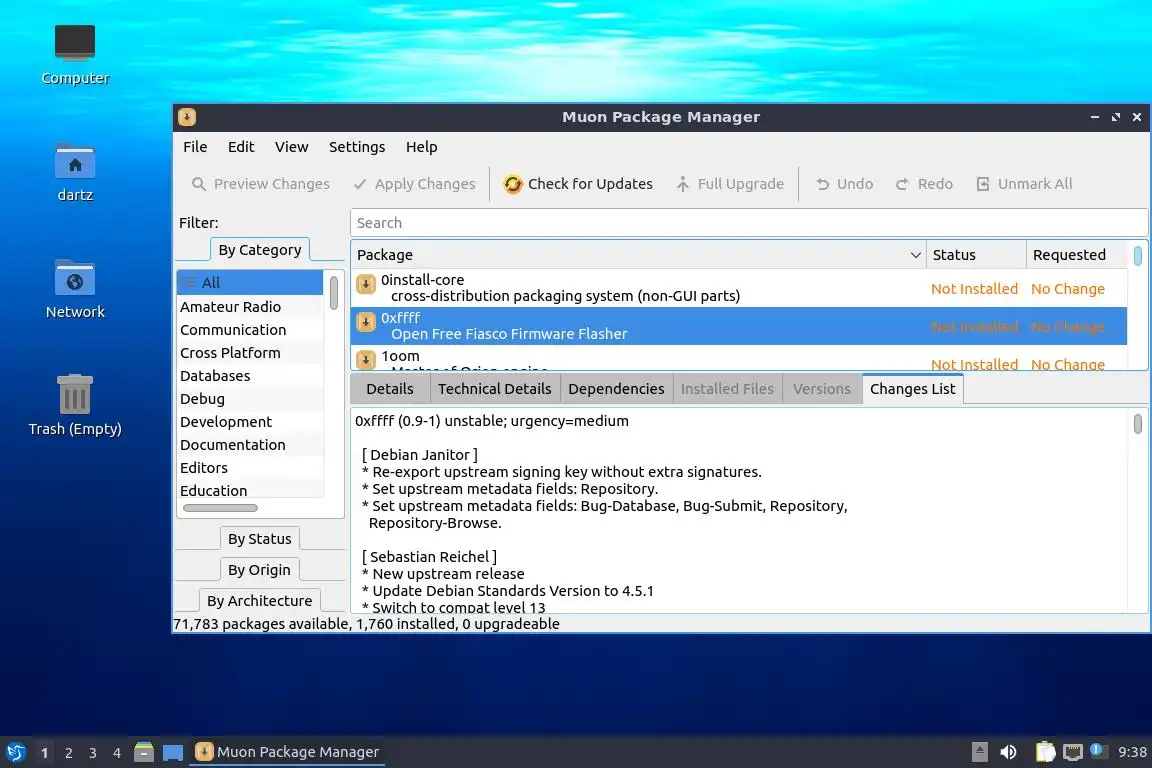The width and height of the screenshot is (1152, 768).
Task: Open the Lubuntu start menu icon
Action: tap(16, 752)
